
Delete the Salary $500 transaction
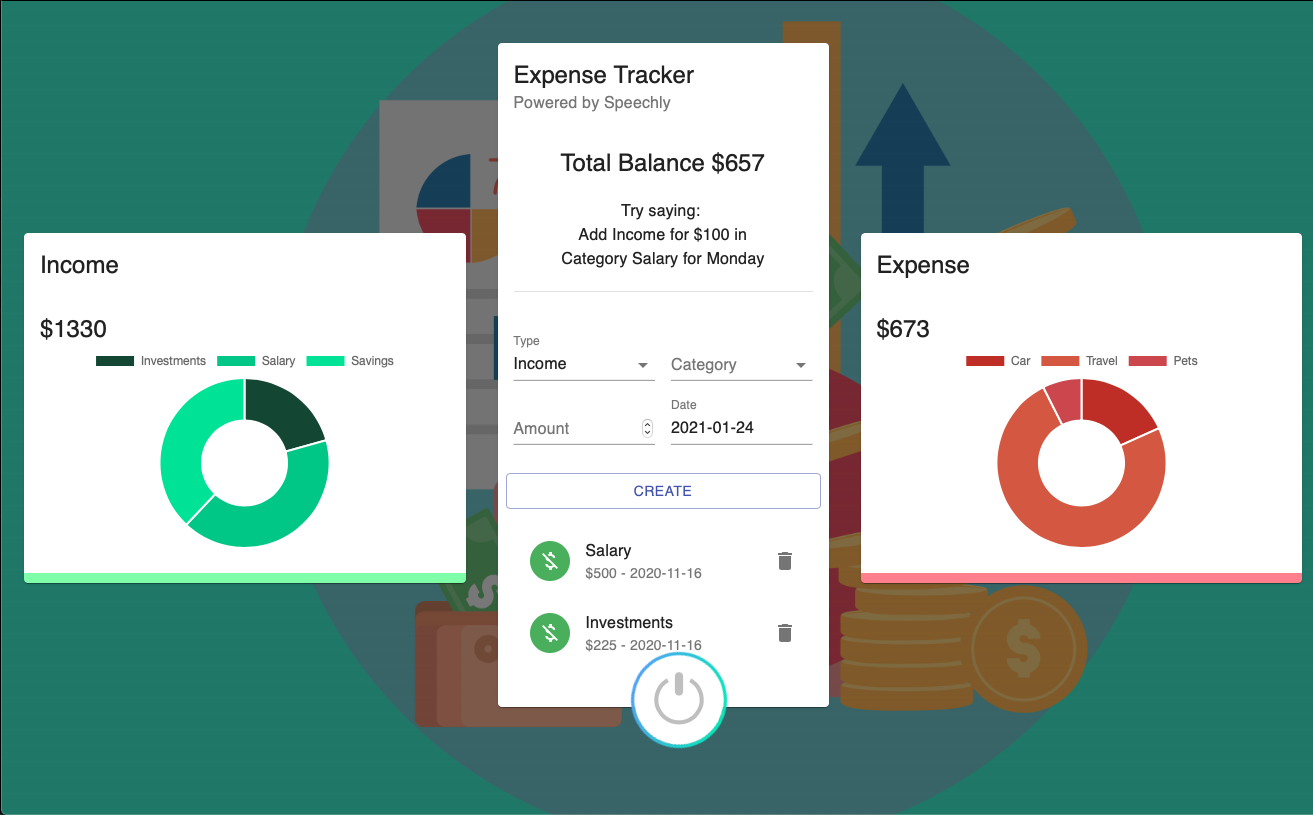[x=785, y=561]
